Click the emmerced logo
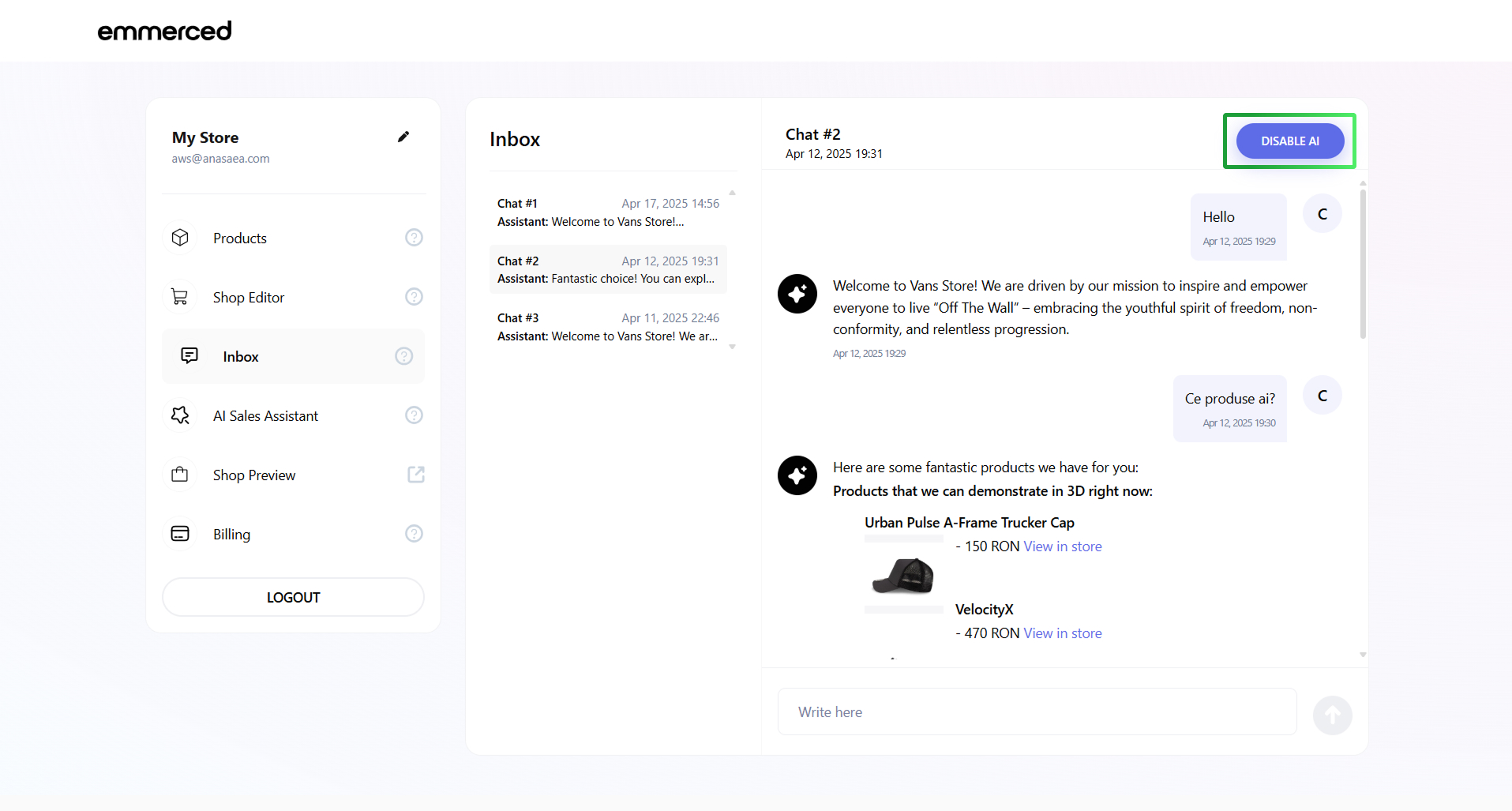This screenshot has width=1512, height=811. click(x=164, y=31)
